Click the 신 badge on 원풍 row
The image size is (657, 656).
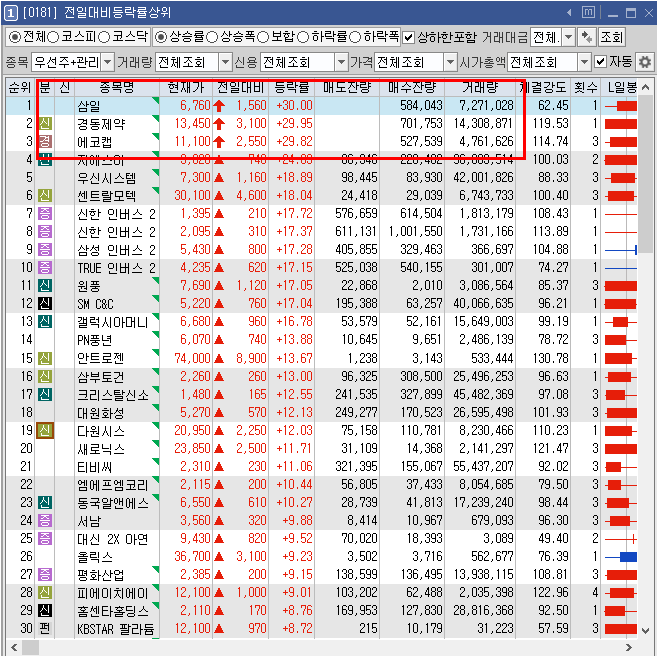pyautogui.click(x=45, y=285)
